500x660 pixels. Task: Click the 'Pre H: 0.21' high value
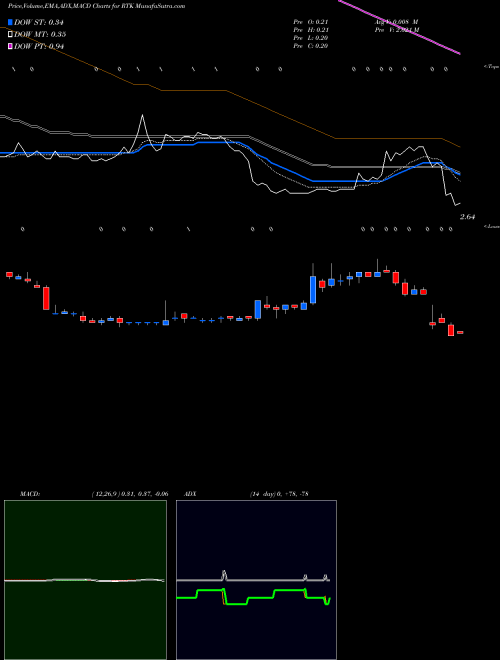[x=311, y=30]
